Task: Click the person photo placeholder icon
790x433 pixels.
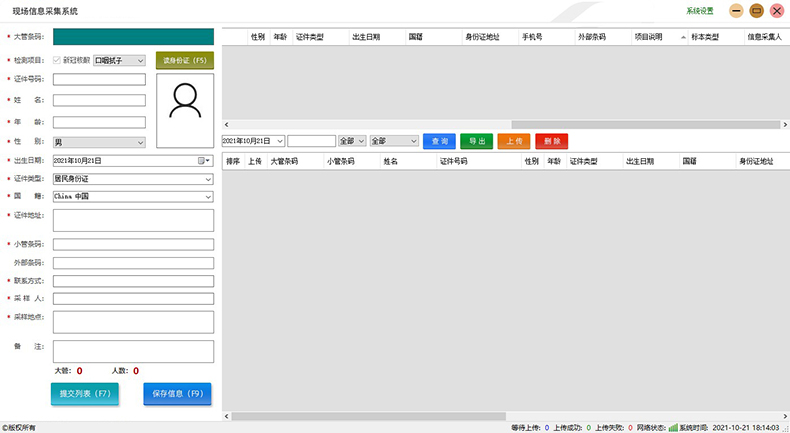Action: click(x=185, y=102)
